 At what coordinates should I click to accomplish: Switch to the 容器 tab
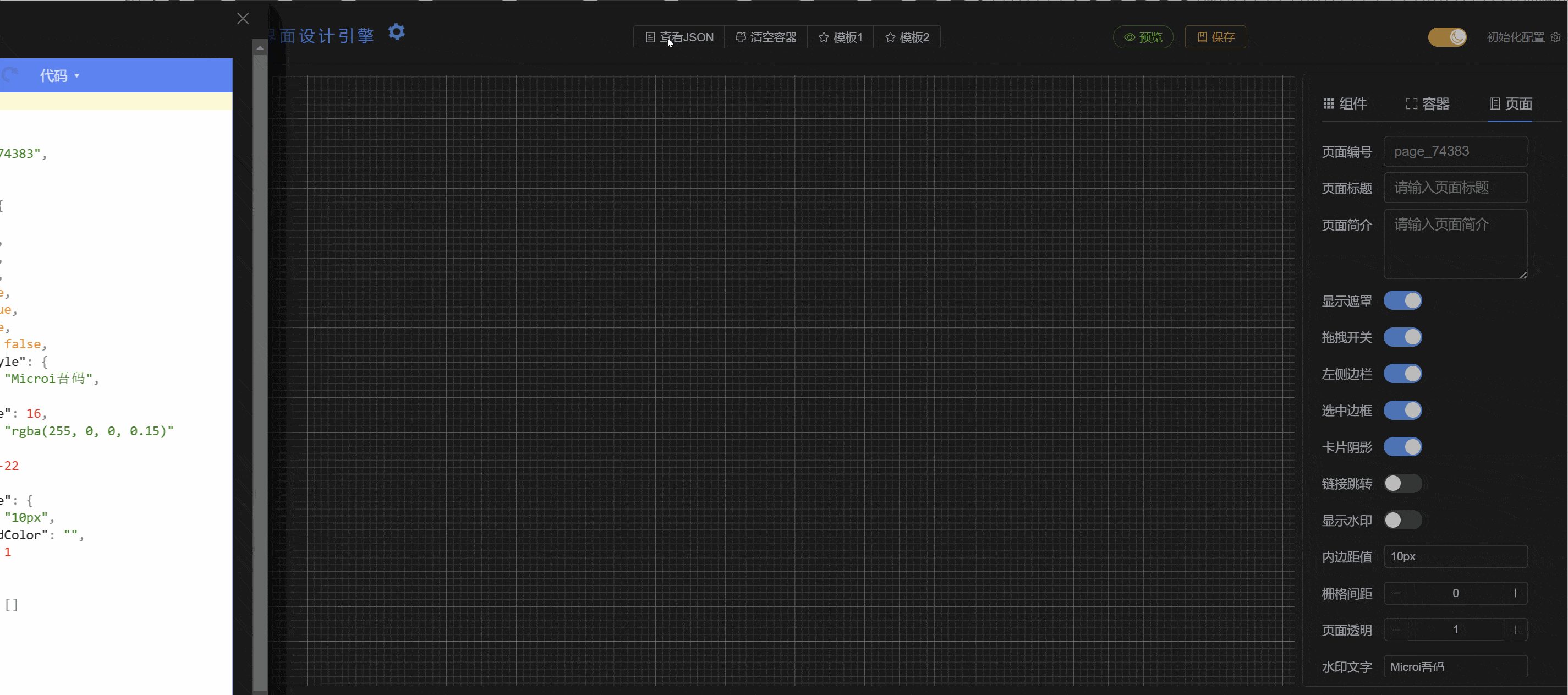pos(1427,104)
